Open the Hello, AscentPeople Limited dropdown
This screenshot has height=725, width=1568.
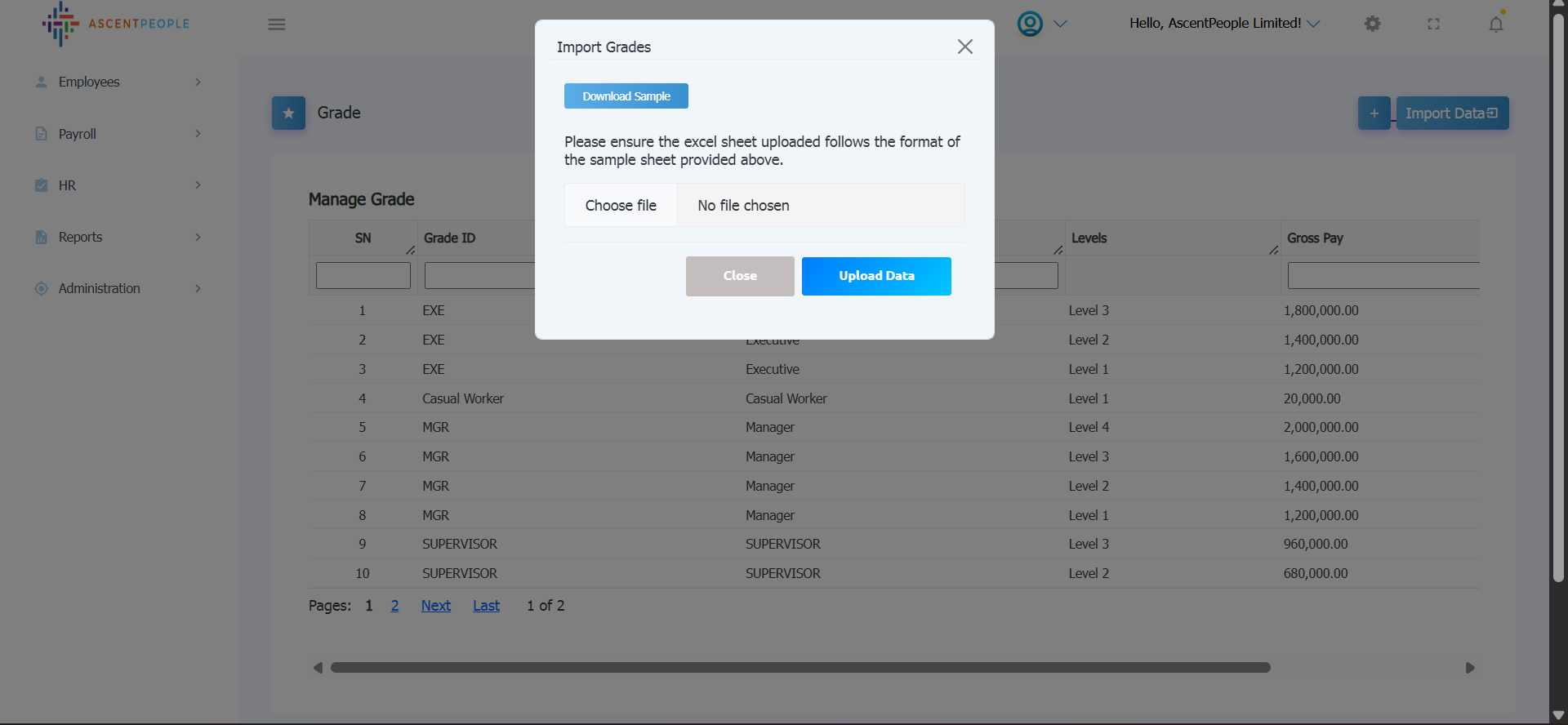[x=1223, y=24]
